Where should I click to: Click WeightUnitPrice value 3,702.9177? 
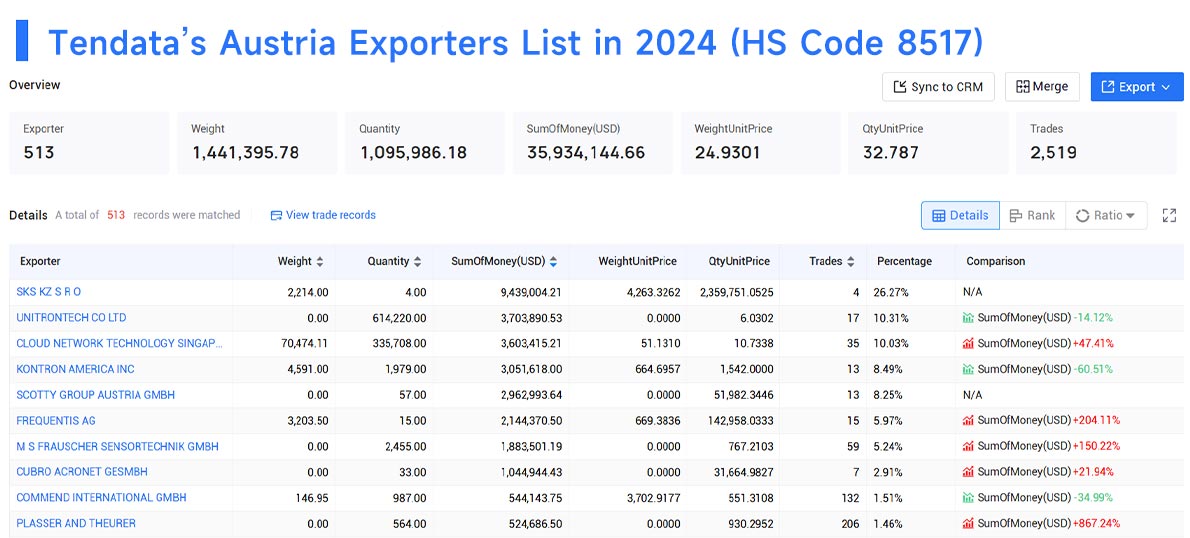(651, 498)
